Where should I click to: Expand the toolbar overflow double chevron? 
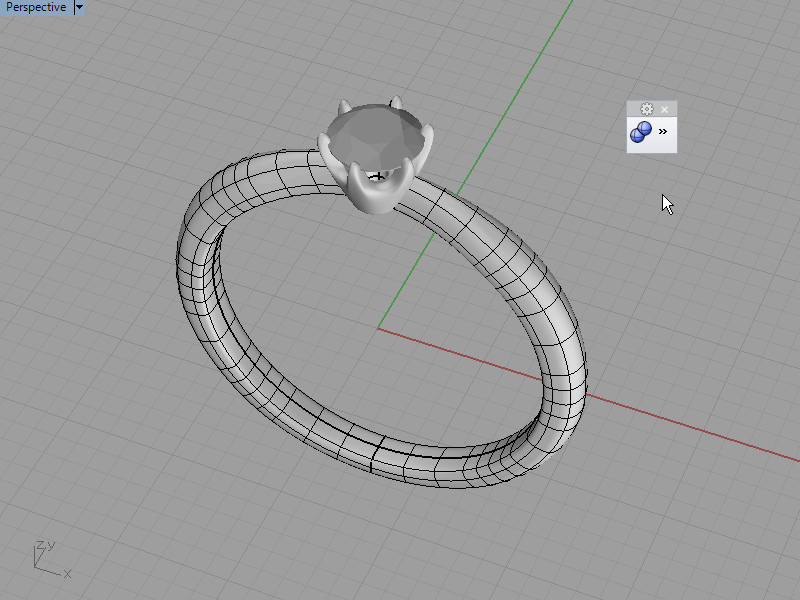663,132
